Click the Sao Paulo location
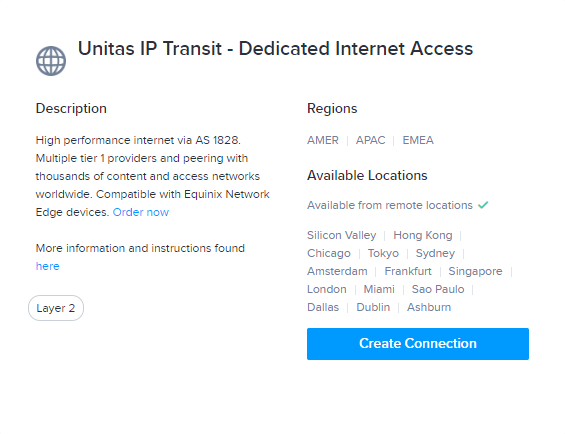 [438, 289]
